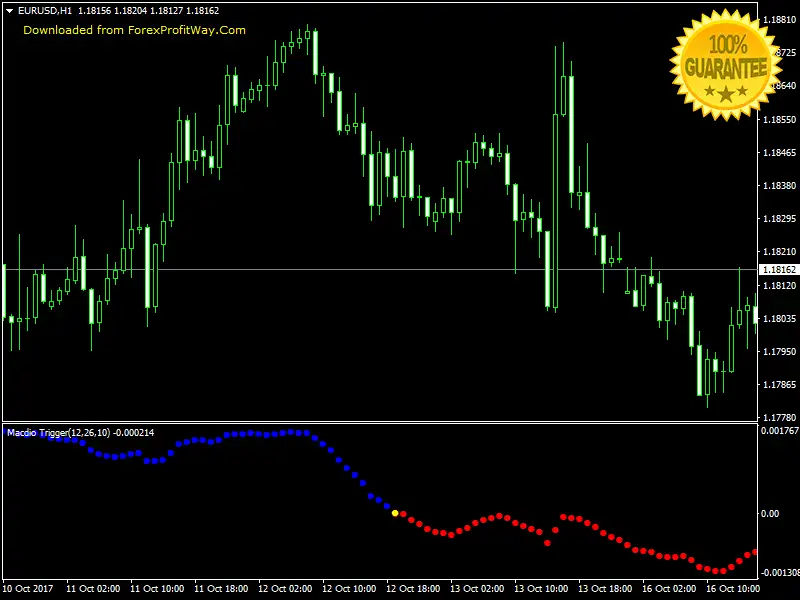Click the 11 Oct 02:00 time label
800x600 pixels.
93,589
